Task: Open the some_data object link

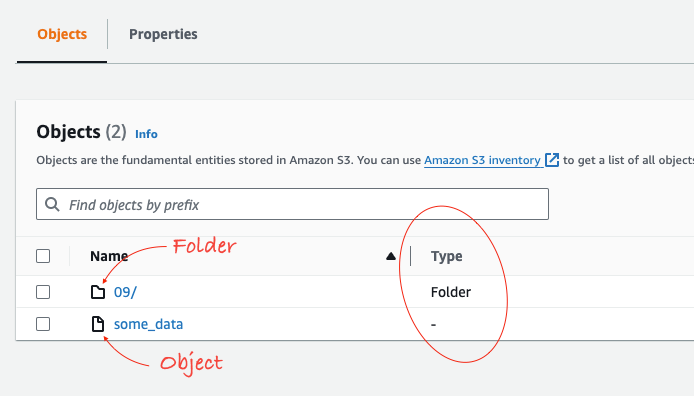Action: (x=148, y=324)
